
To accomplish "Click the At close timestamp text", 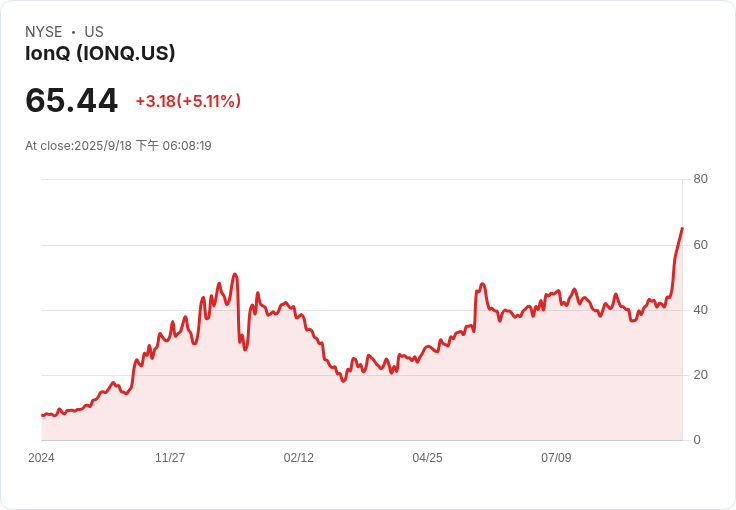I will pyautogui.click(x=118, y=146).
